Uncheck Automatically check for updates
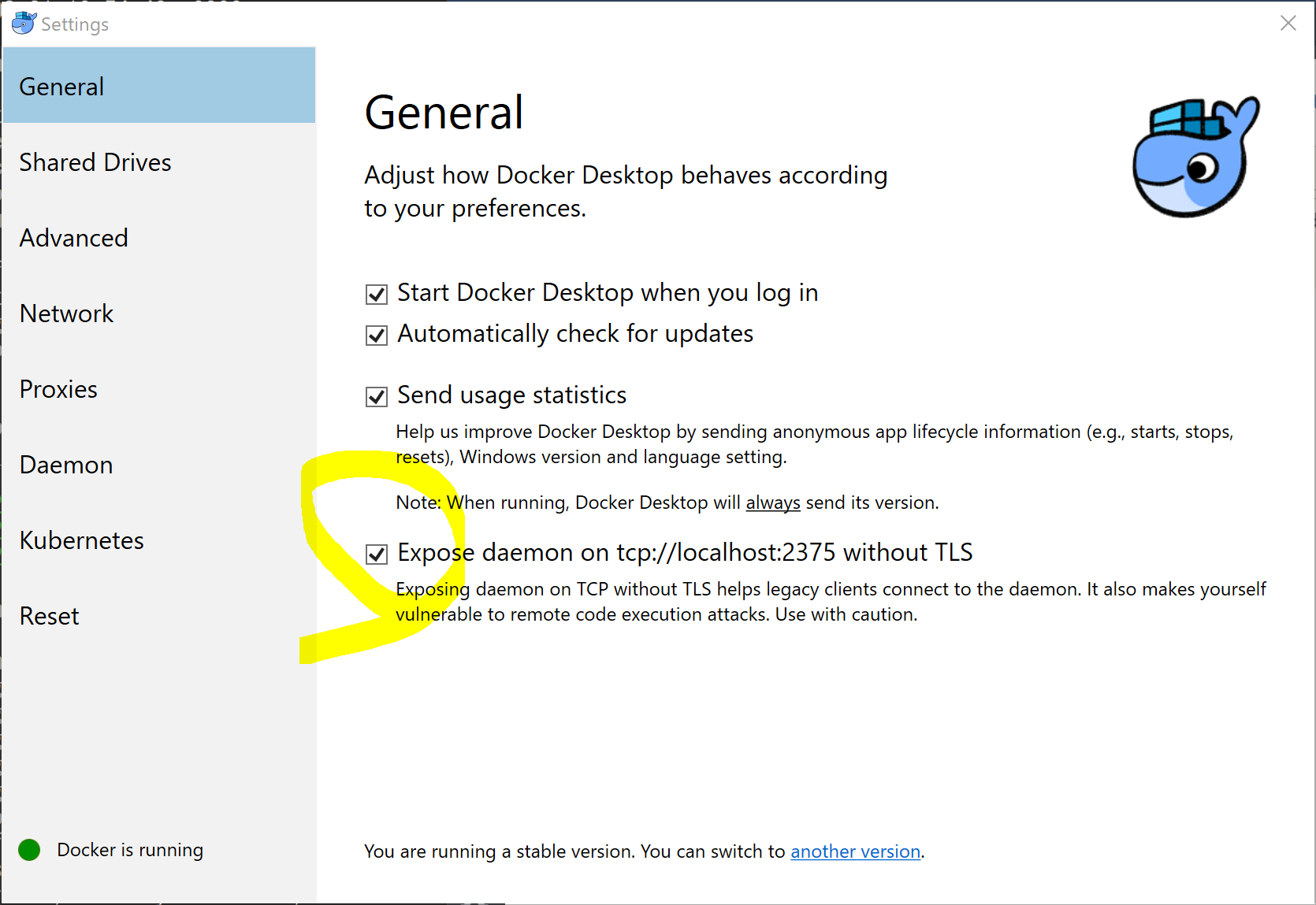 pos(377,336)
